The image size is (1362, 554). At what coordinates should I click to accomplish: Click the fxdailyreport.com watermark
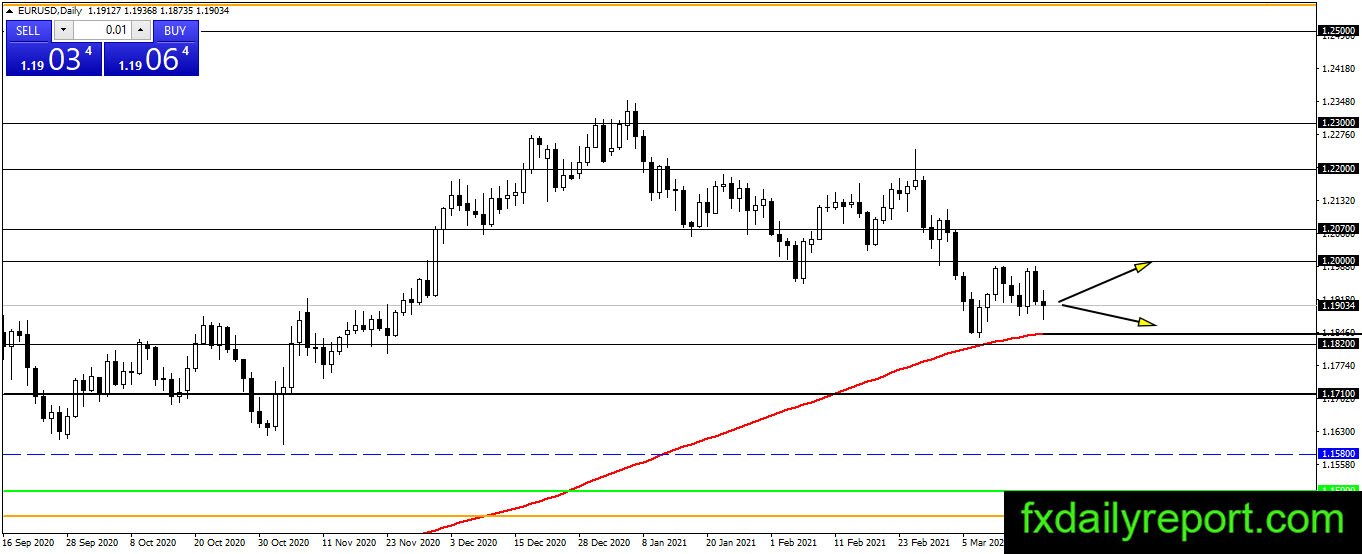1182,520
